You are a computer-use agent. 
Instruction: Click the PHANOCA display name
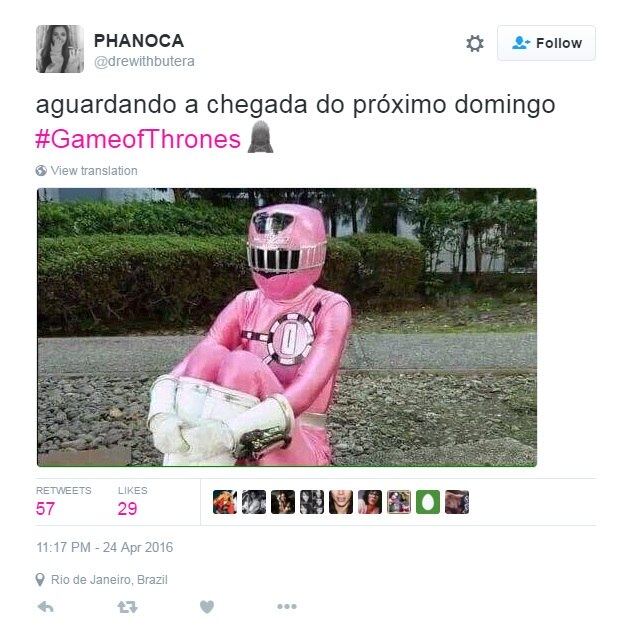(x=139, y=40)
